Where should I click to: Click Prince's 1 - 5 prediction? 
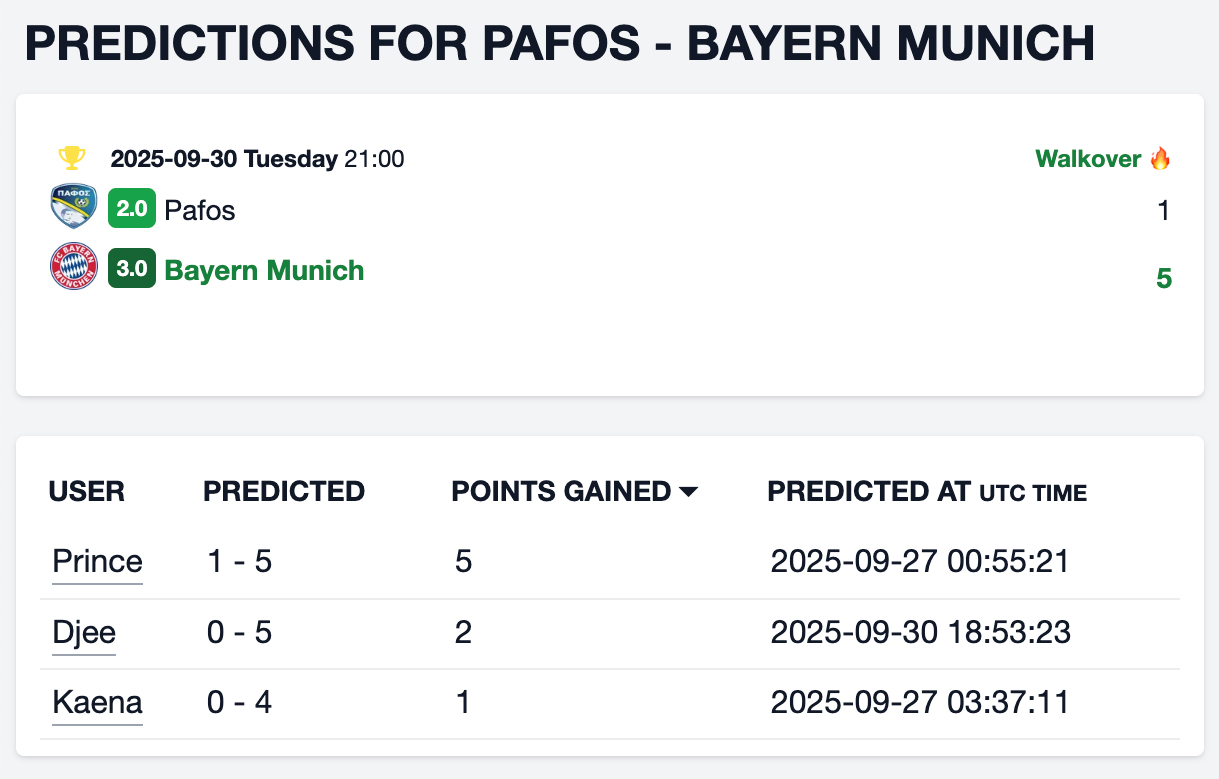pyautogui.click(x=239, y=562)
